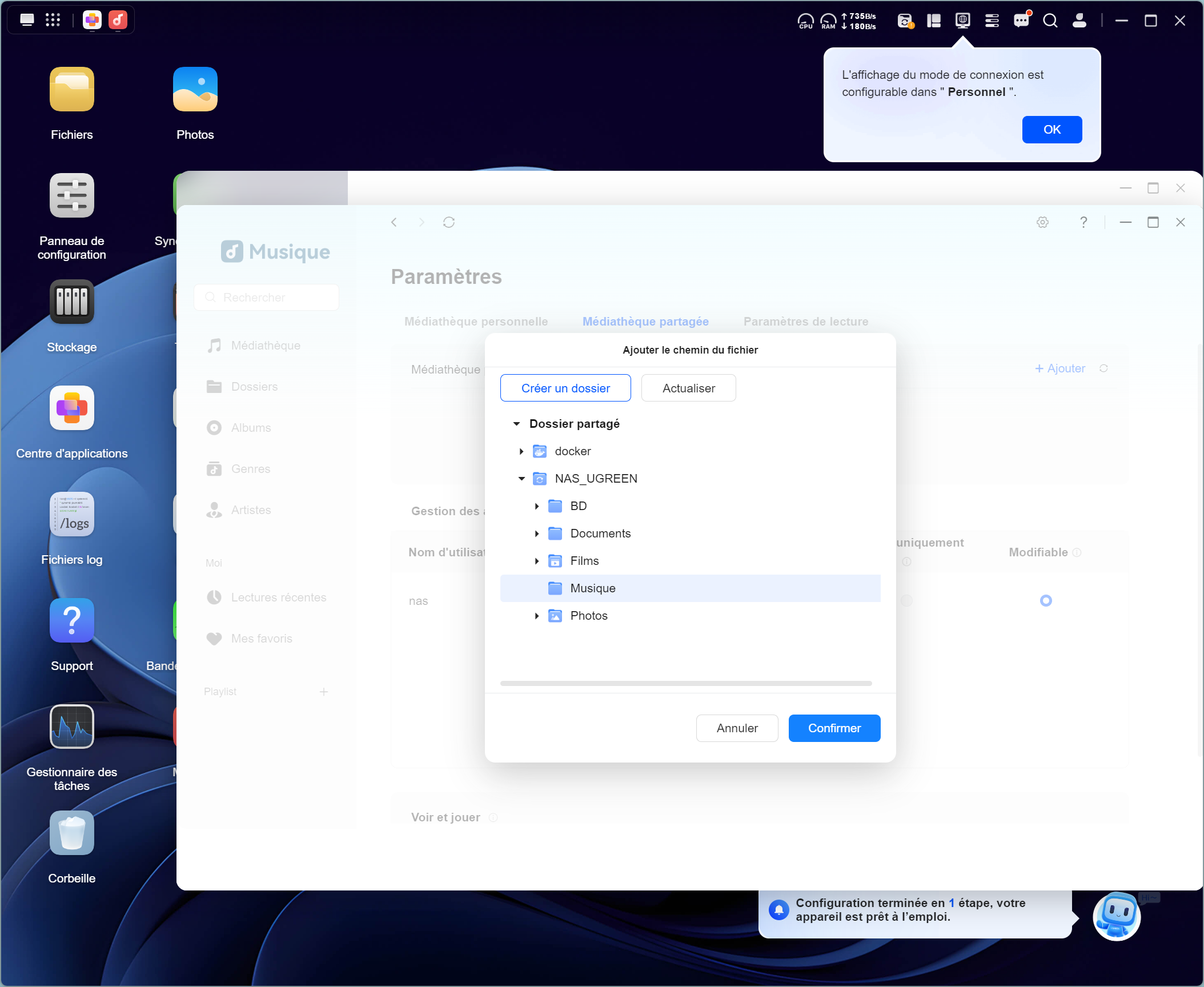Image resolution: width=1204 pixels, height=987 pixels.
Task: Open the task transfer status icon
Action: tap(905, 21)
